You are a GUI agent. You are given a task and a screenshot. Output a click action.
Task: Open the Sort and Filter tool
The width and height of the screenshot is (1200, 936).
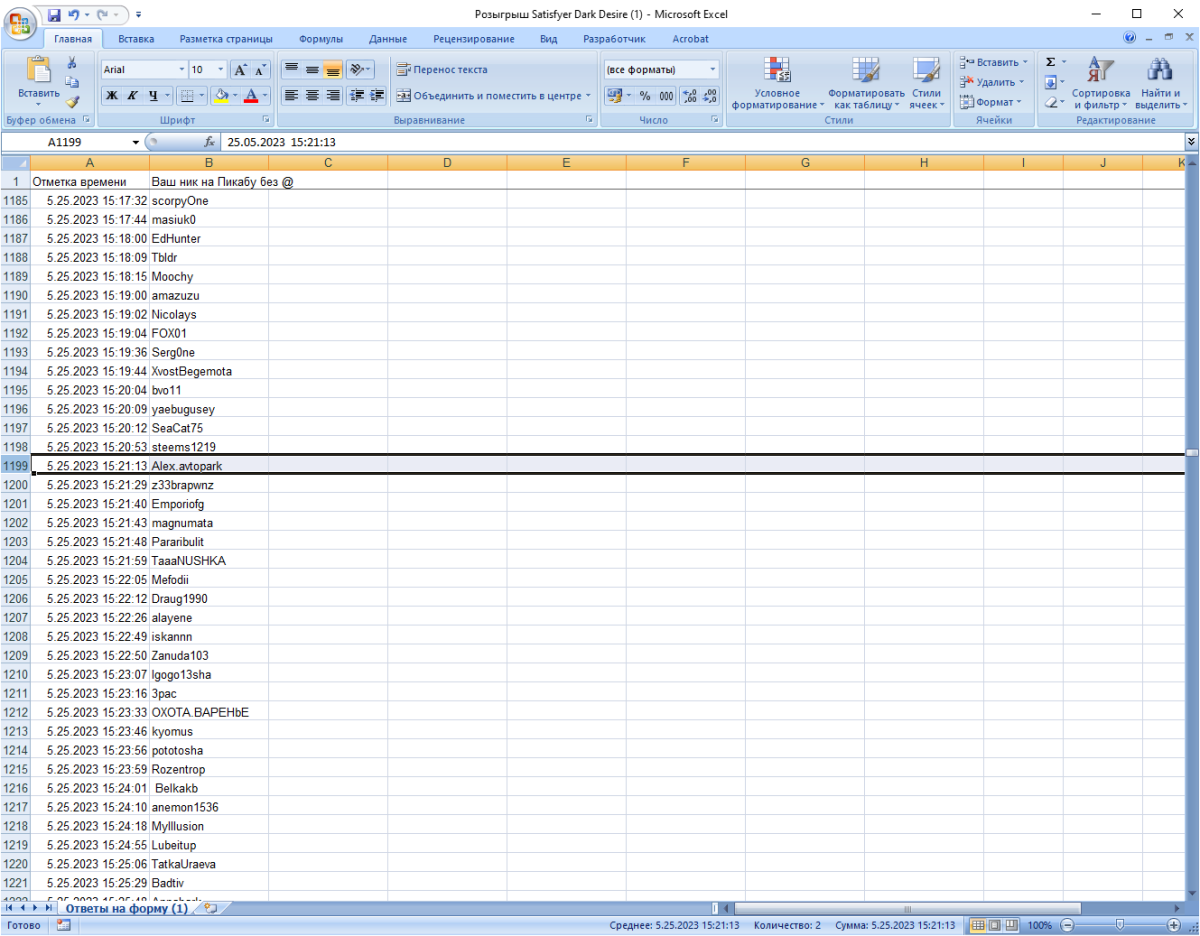click(1099, 83)
